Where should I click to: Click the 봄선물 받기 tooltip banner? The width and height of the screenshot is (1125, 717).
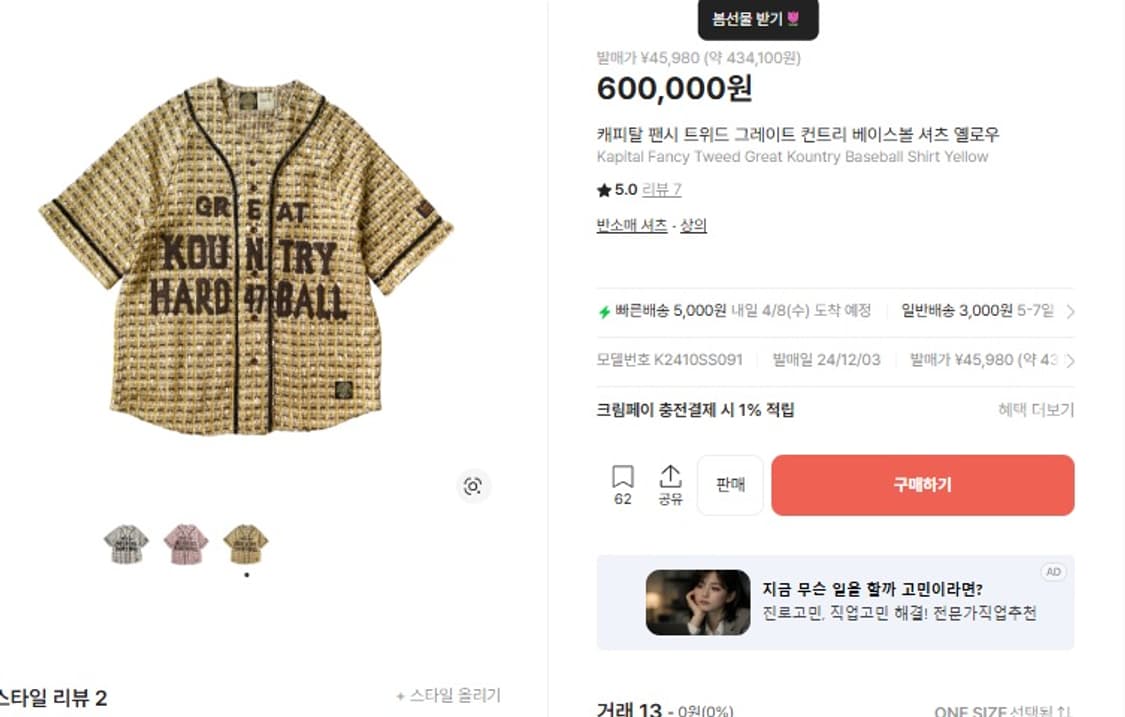pyautogui.click(x=757, y=19)
